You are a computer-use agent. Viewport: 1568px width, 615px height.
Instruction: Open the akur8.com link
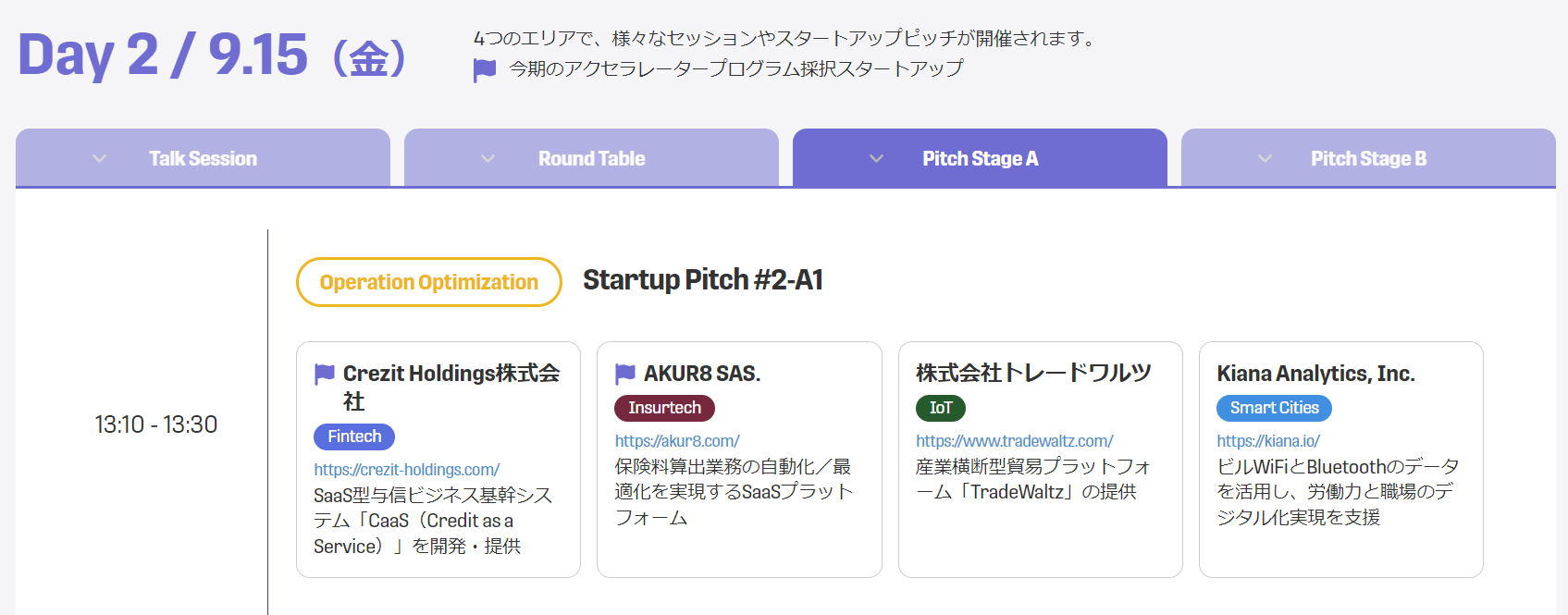[x=677, y=441]
